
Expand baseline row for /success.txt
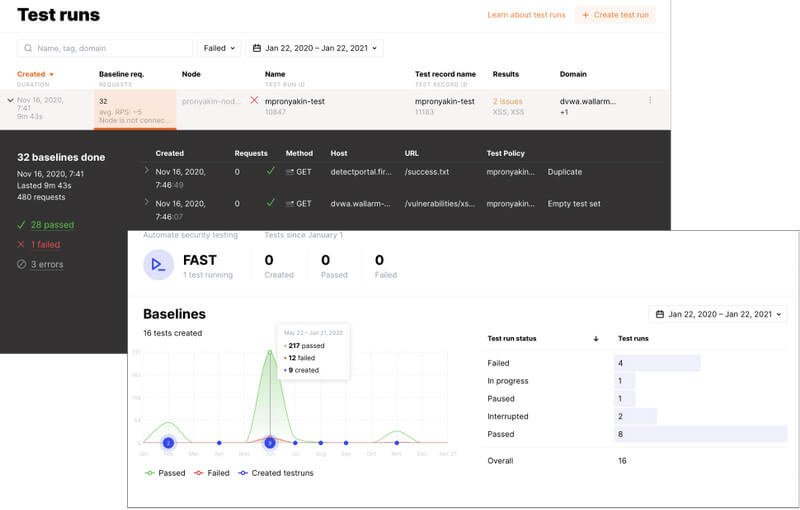pos(146,170)
